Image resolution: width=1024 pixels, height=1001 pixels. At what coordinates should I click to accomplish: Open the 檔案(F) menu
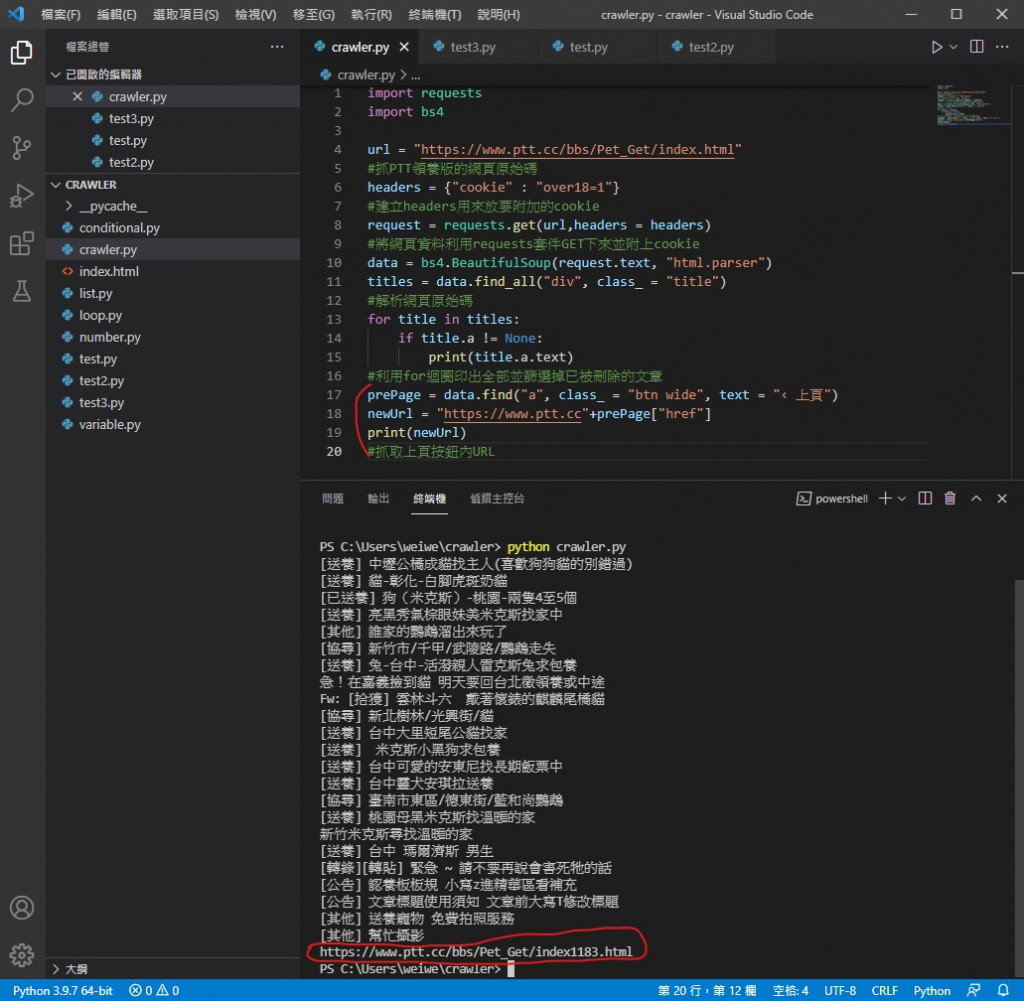coord(61,14)
